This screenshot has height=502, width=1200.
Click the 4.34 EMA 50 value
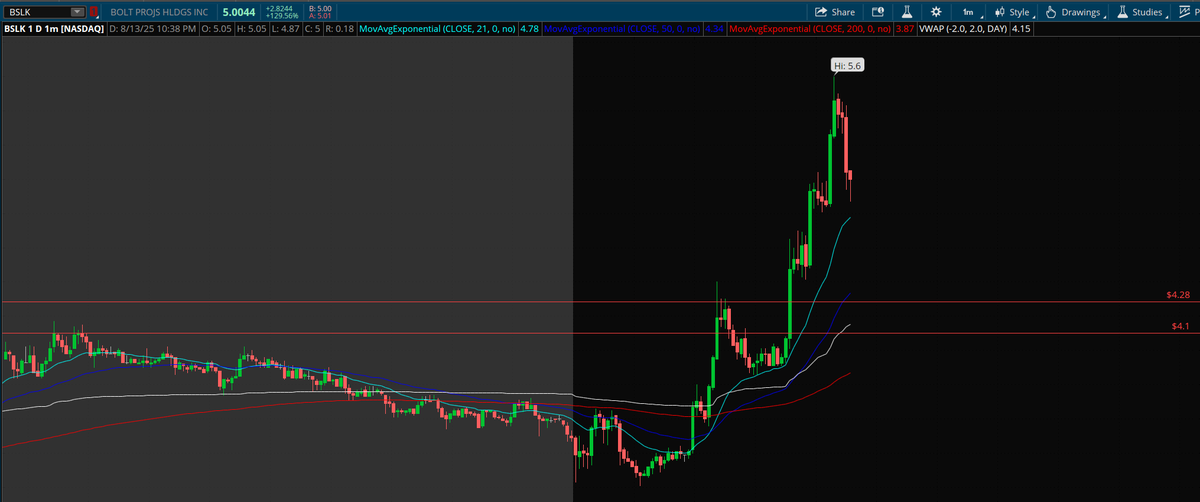point(714,30)
